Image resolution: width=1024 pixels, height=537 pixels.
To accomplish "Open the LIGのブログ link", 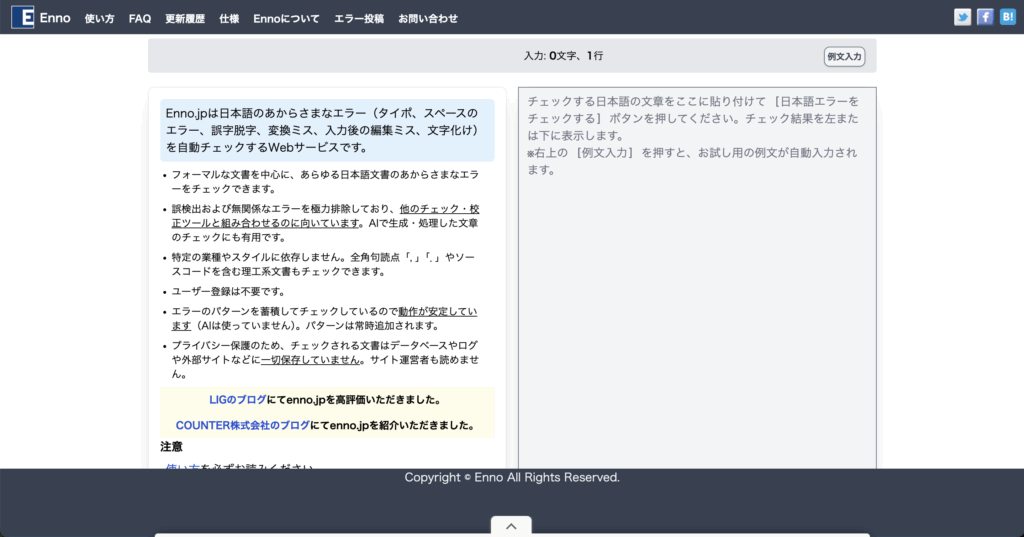I will click(x=238, y=400).
